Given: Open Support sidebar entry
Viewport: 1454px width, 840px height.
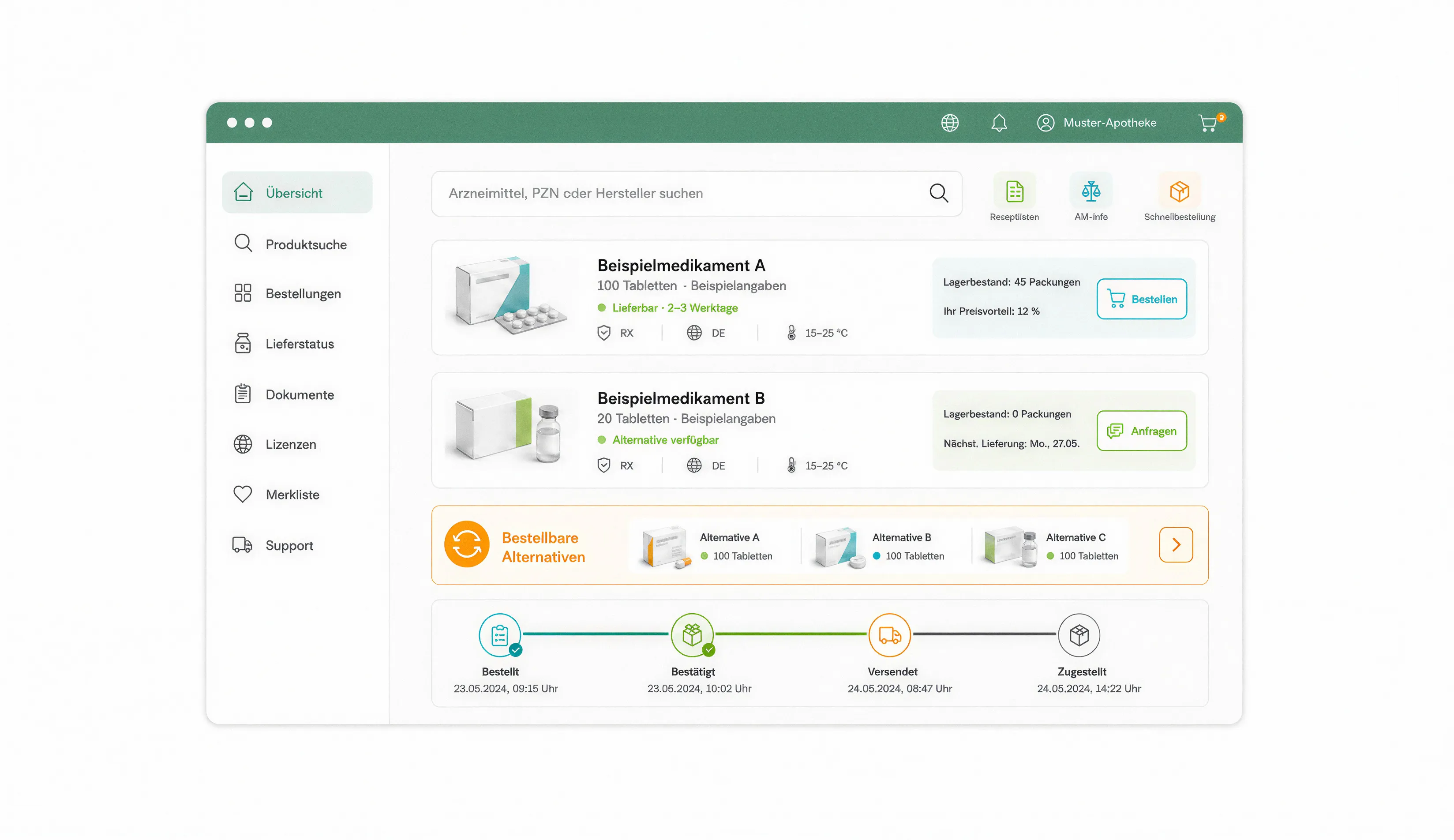Looking at the screenshot, I should pyautogui.click(x=273, y=544).
